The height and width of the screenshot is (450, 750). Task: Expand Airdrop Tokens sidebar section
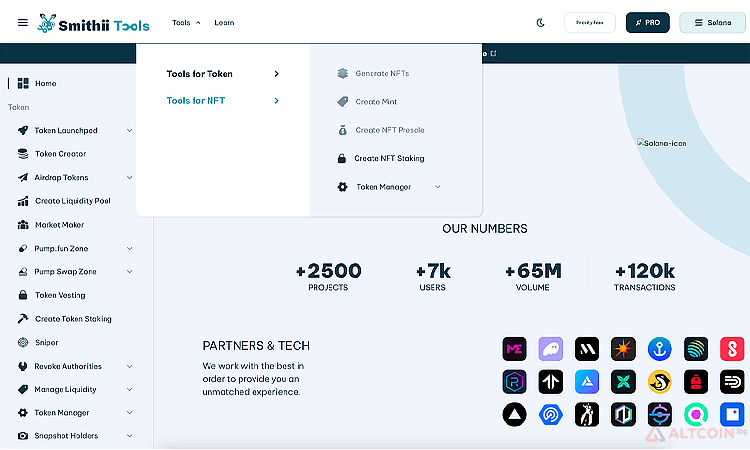click(x=129, y=177)
